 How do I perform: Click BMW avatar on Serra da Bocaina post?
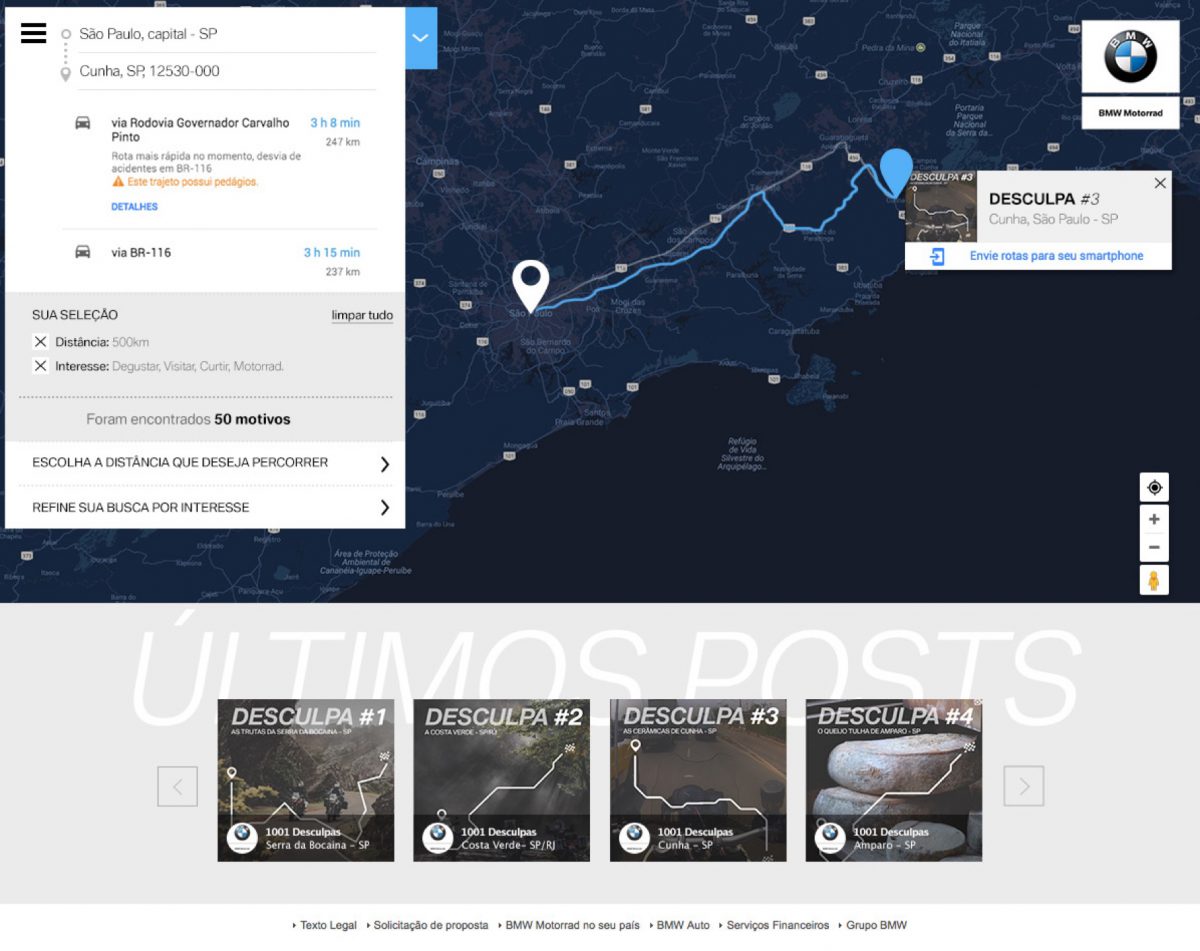242,837
